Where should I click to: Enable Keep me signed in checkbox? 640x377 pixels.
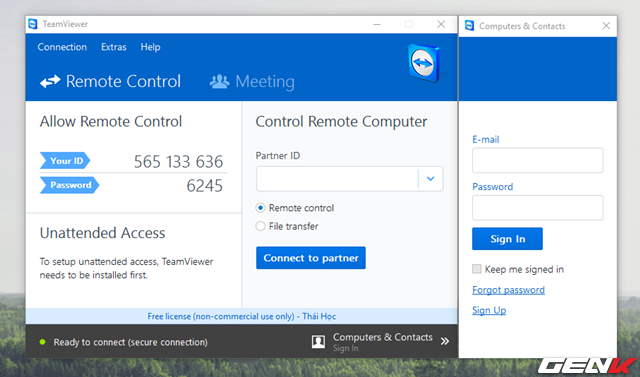476,269
